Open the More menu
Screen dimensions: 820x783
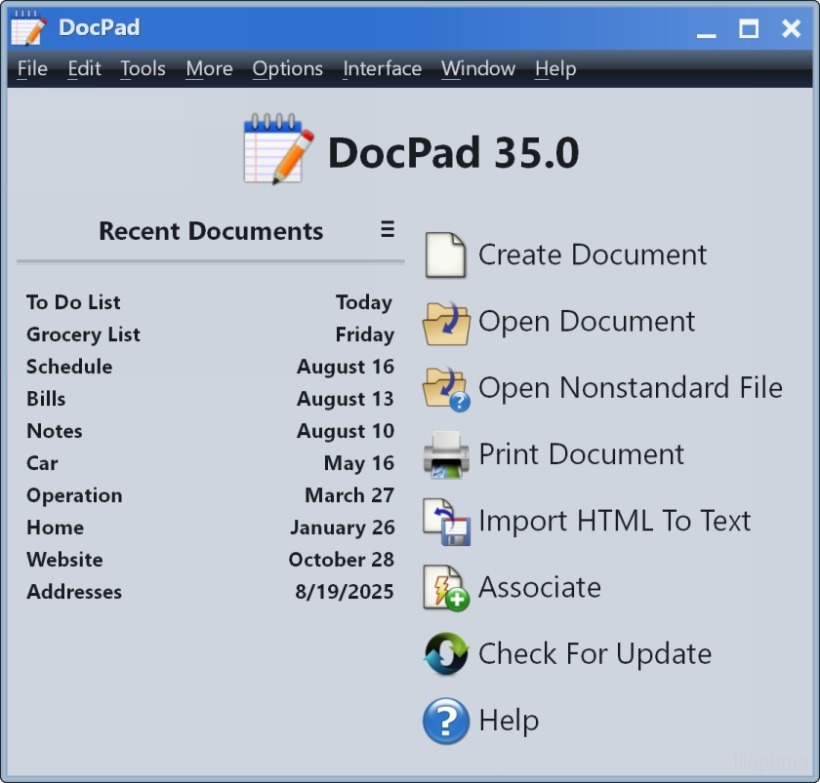tap(209, 69)
